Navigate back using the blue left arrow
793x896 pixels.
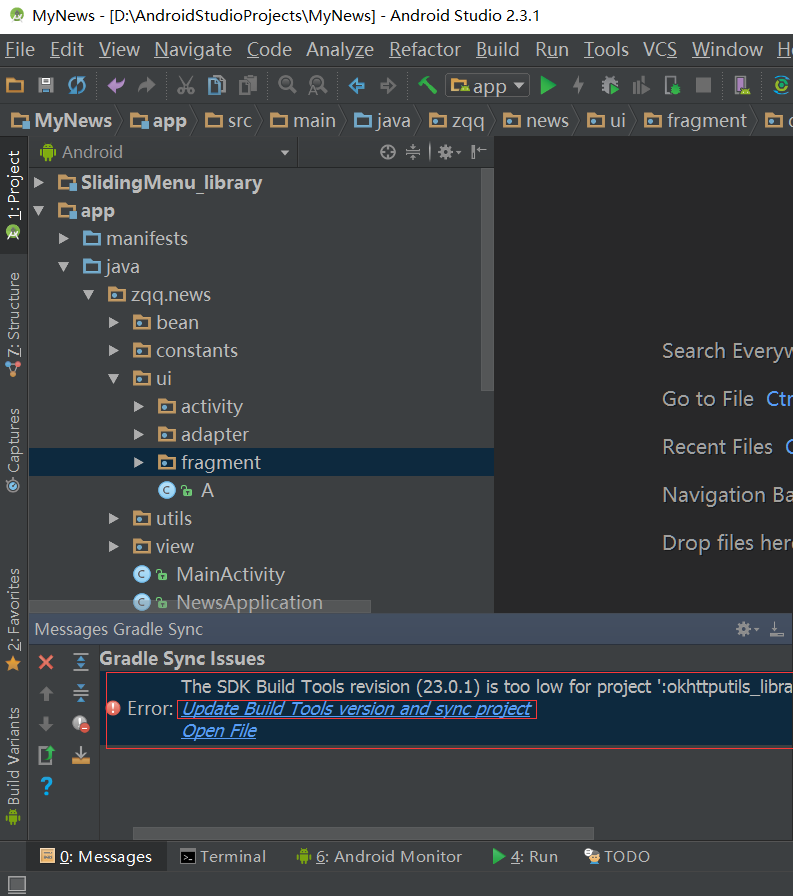coord(357,86)
